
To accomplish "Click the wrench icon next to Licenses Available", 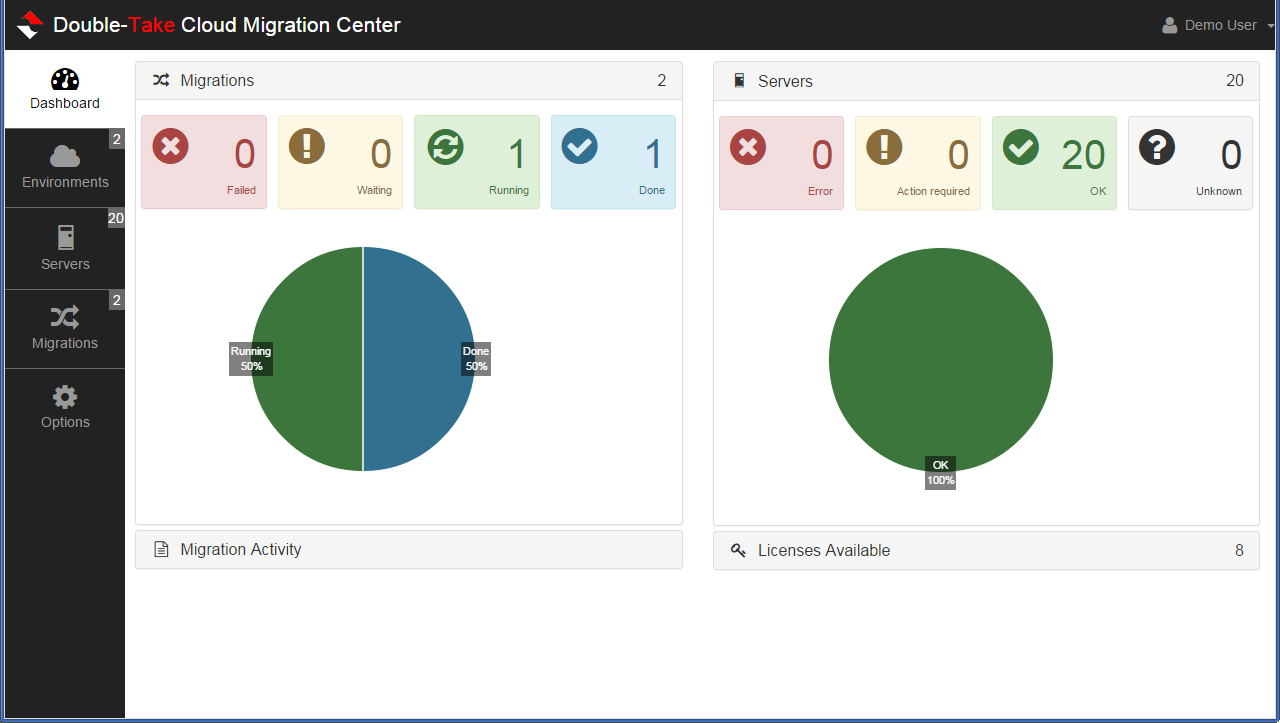I will [x=738, y=550].
